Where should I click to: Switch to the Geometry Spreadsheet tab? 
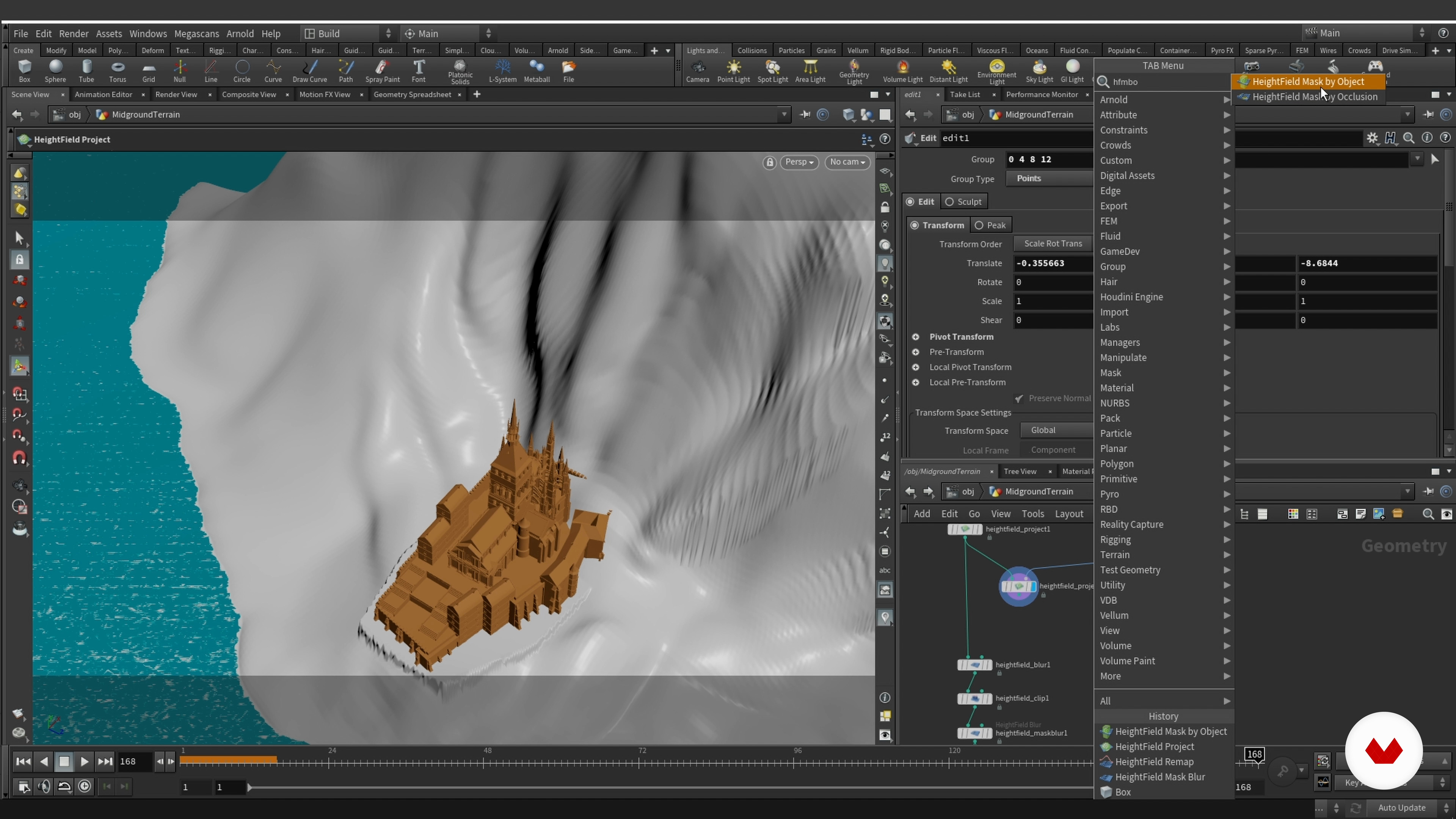tap(412, 94)
